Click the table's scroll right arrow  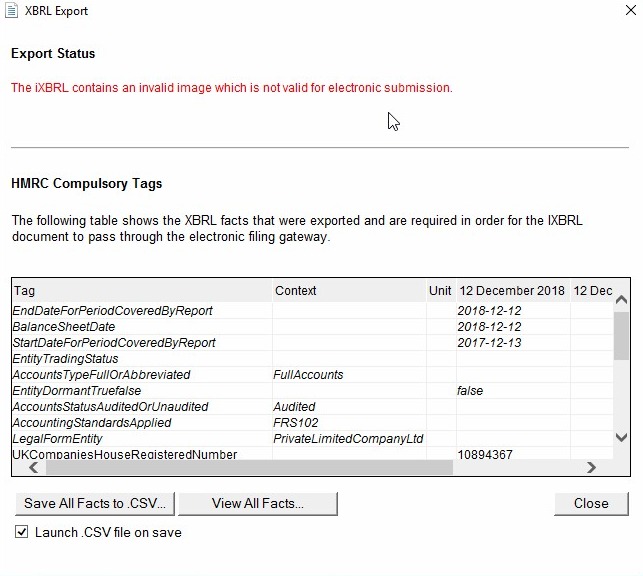(591, 467)
